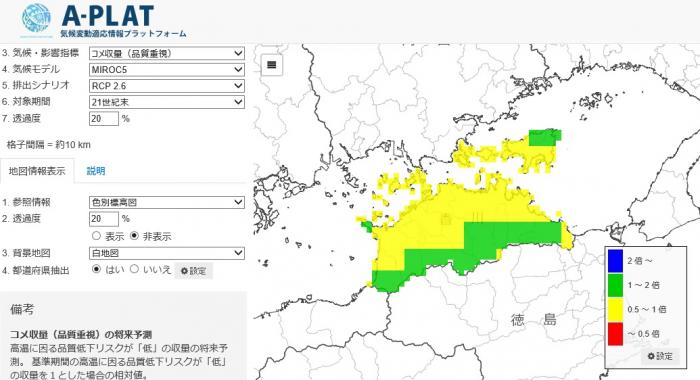700x380 pixels.
Task: Open the 排出シナリオ dropdown showing RCP 2.6
Action: (167, 86)
